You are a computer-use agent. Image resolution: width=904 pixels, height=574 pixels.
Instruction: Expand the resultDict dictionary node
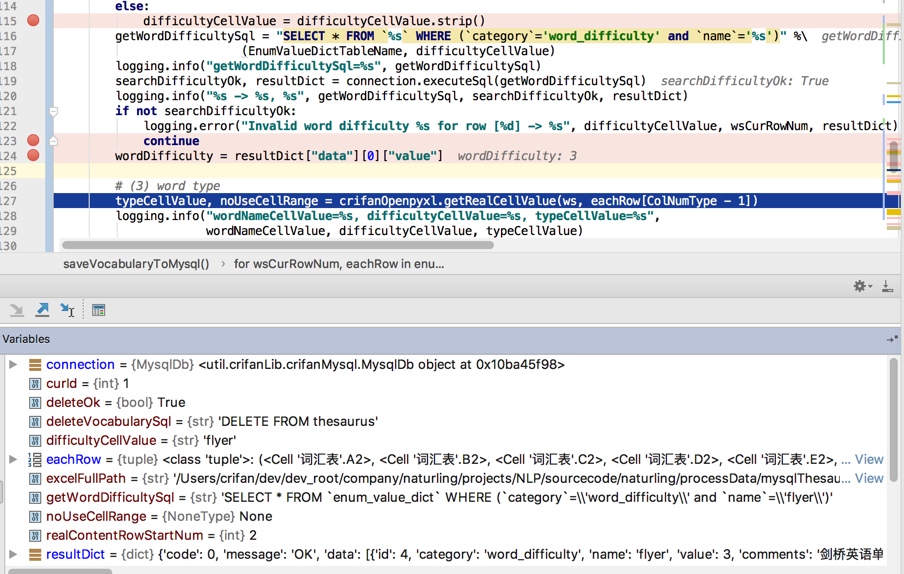13,554
